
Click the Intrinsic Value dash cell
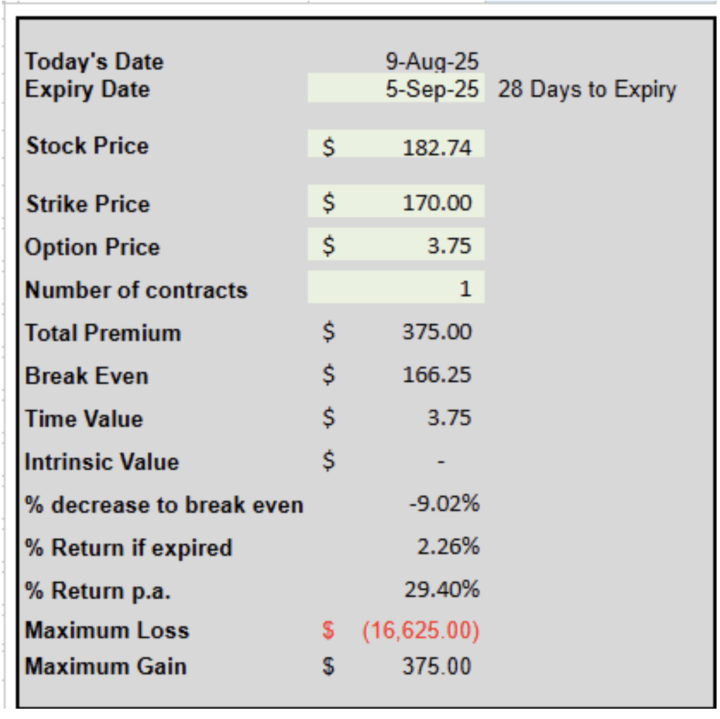396,461
